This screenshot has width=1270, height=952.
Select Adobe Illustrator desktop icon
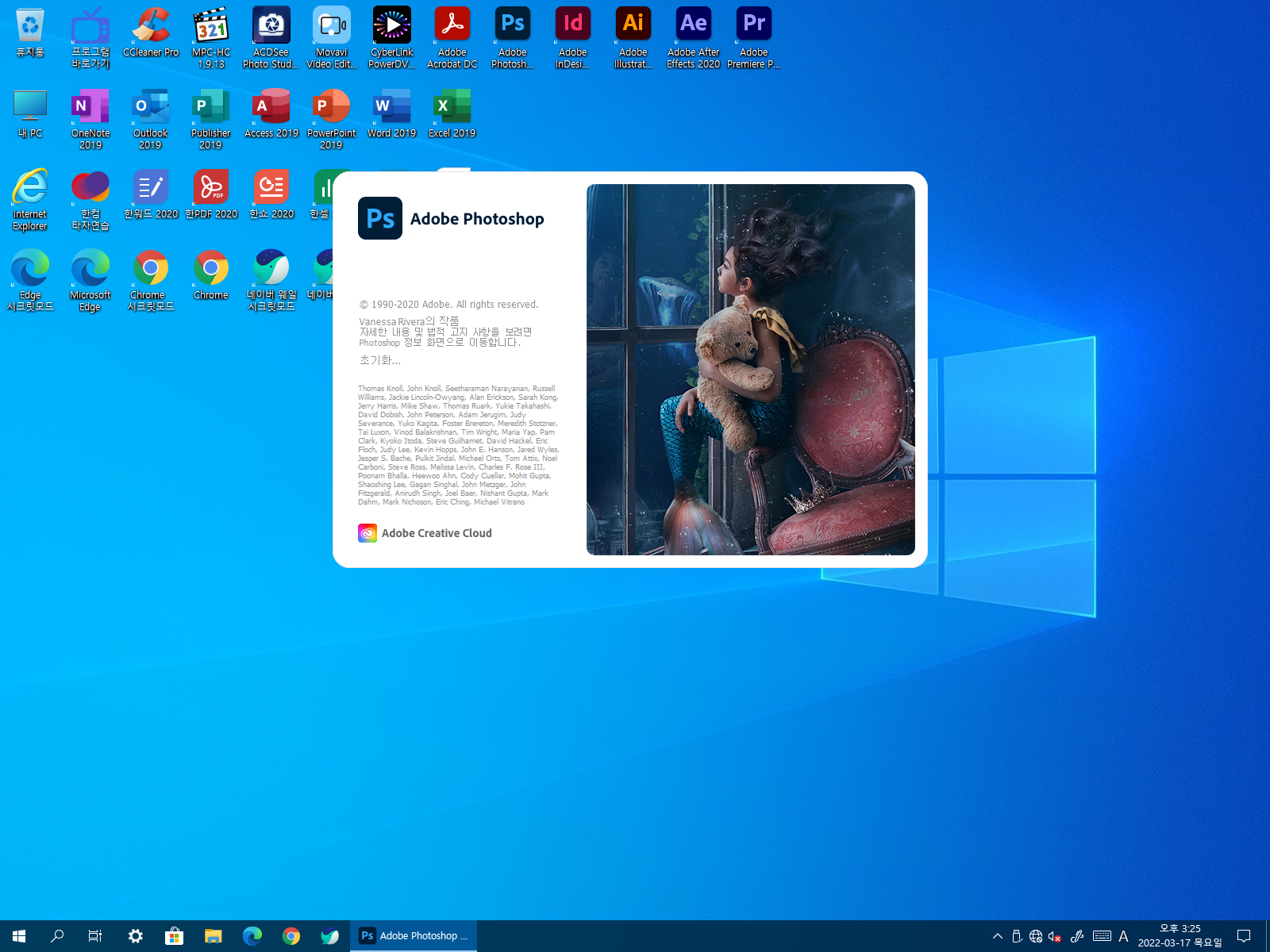pos(633,38)
